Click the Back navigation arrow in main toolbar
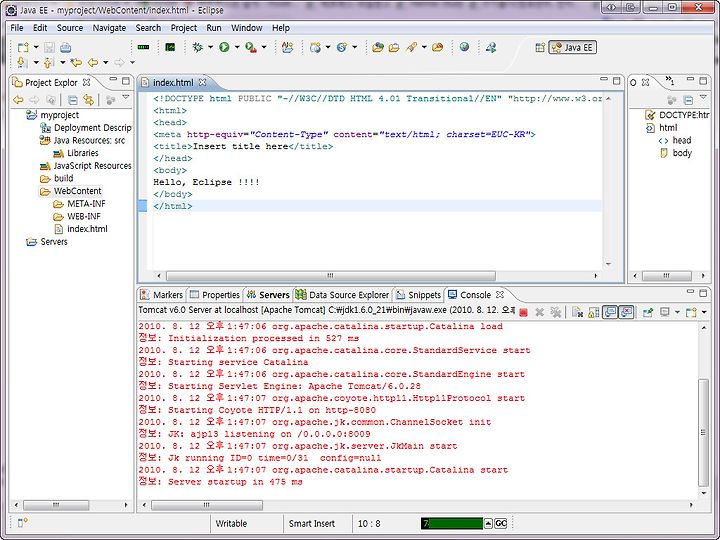720x540 pixels. click(x=93, y=62)
